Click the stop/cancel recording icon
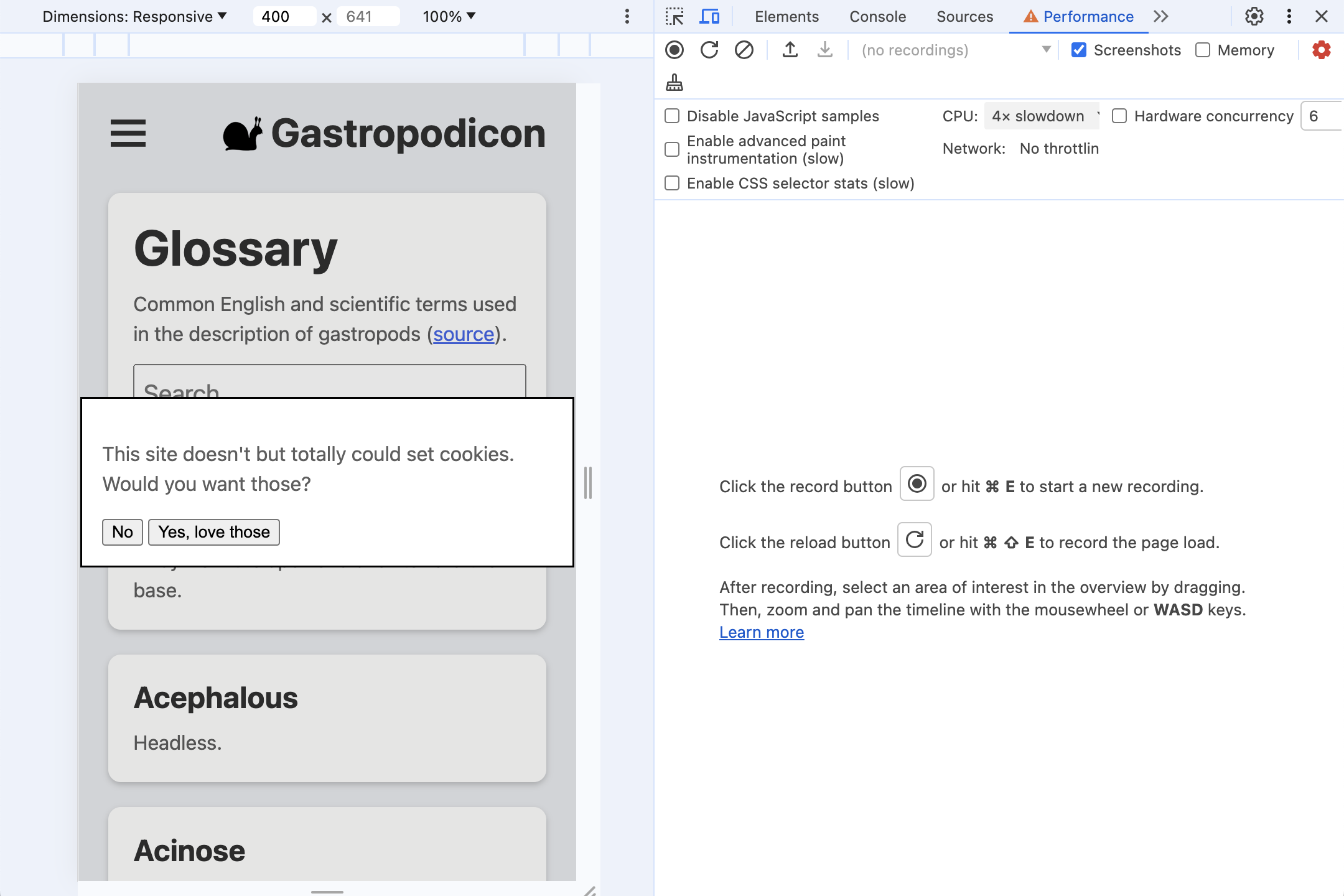The image size is (1344, 896). coord(743,49)
